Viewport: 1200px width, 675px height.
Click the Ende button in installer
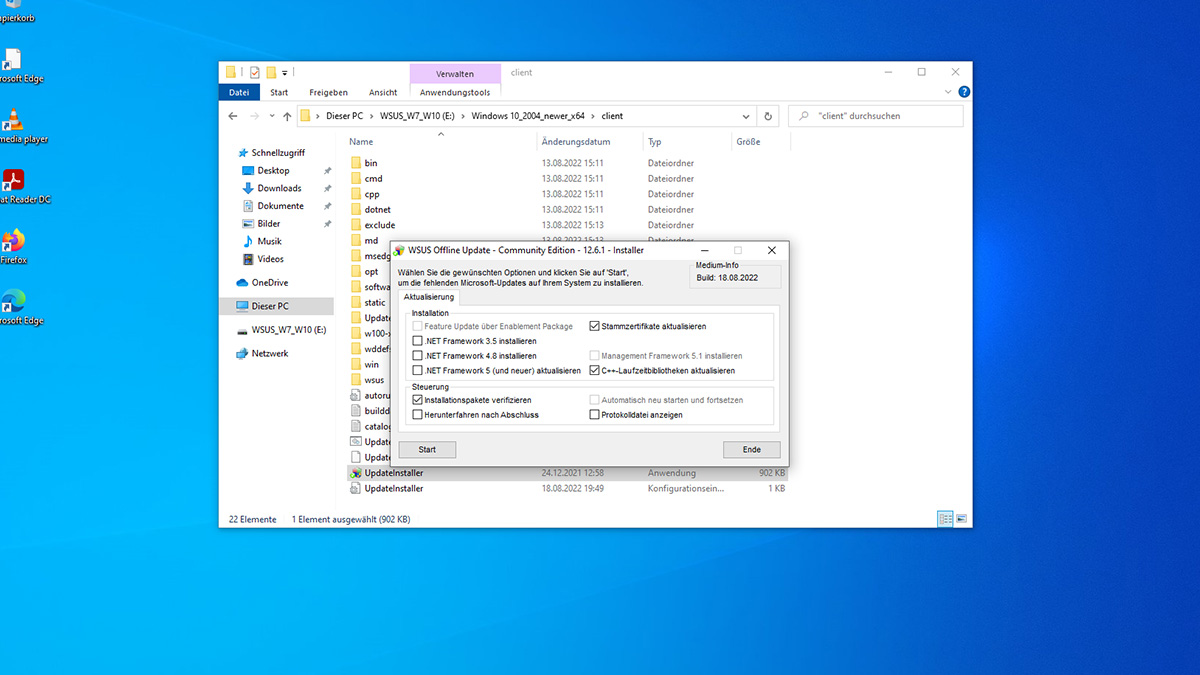(752, 450)
